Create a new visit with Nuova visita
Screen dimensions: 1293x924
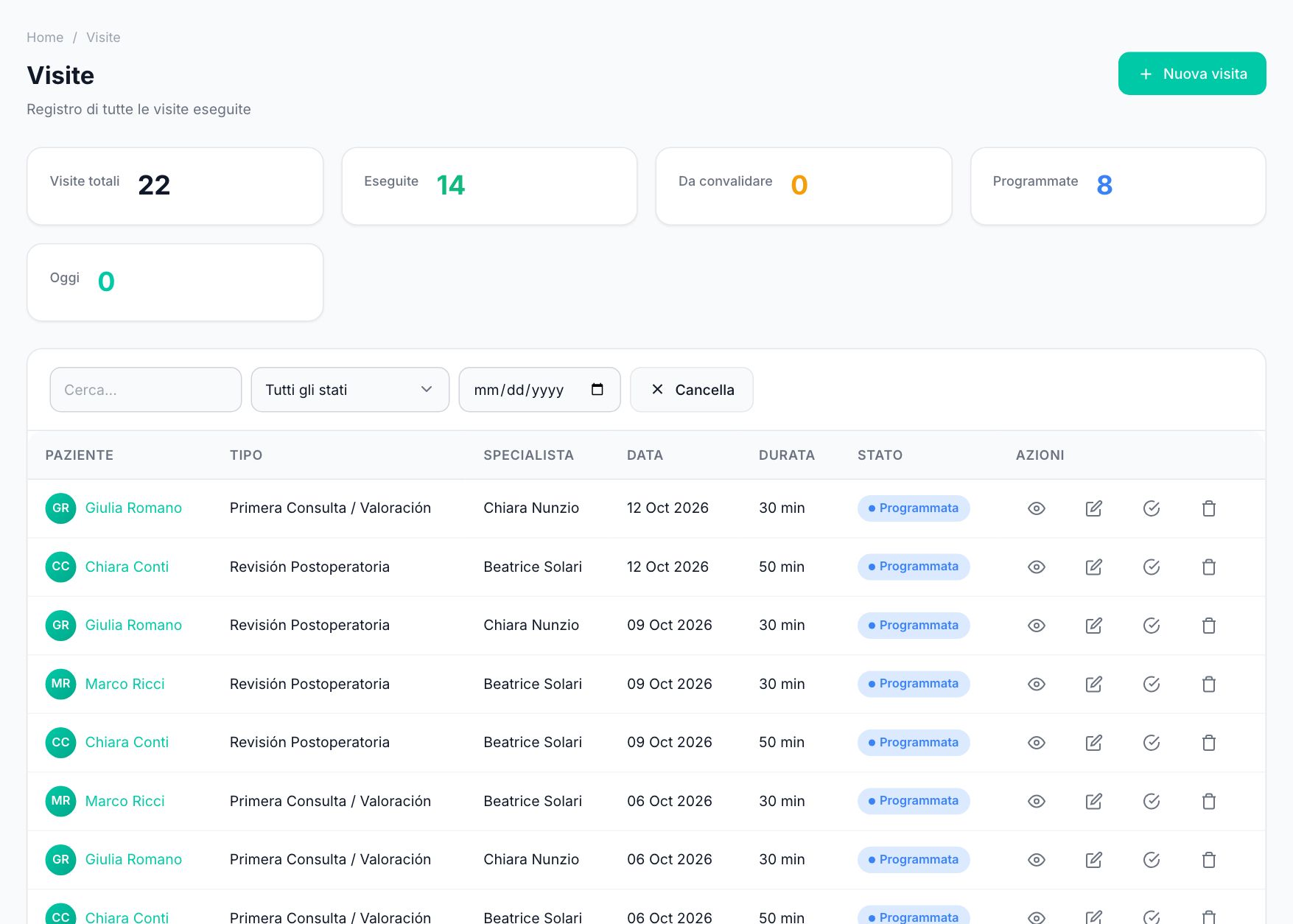pyautogui.click(x=1191, y=74)
